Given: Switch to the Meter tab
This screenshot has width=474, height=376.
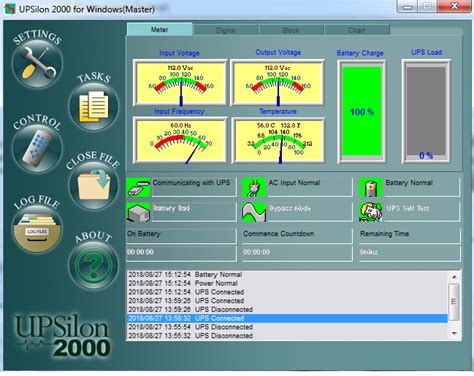Looking at the screenshot, I should click(x=159, y=29).
